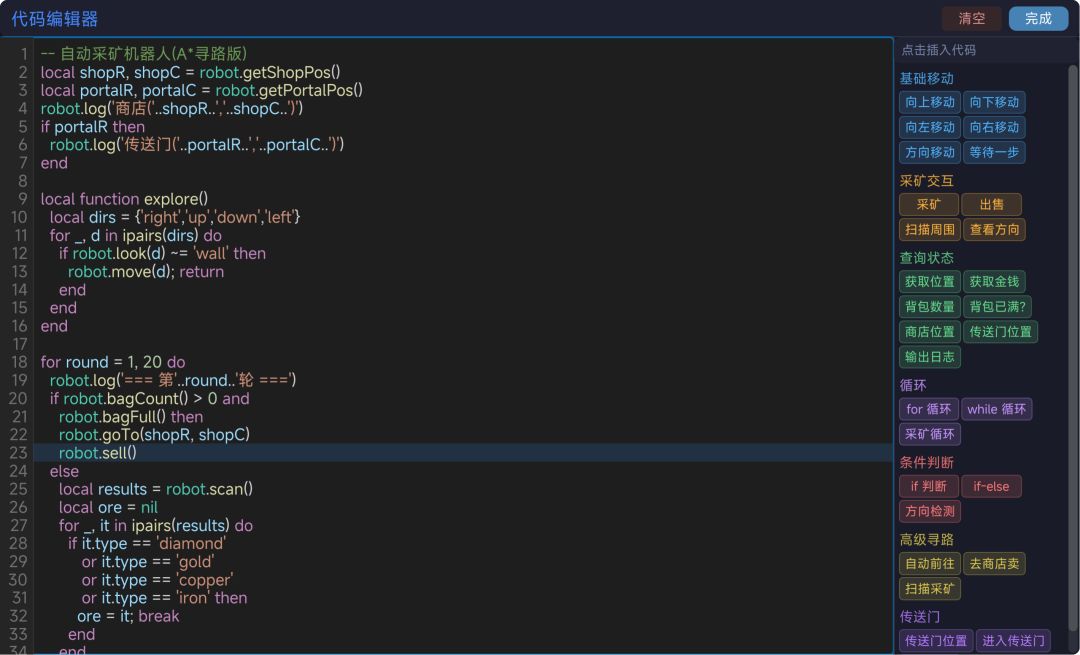Image resolution: width=1080 pixels, height=655 pixels.
Task: Insert the 进入传送门 snippet
Action: pos(1013,641)
